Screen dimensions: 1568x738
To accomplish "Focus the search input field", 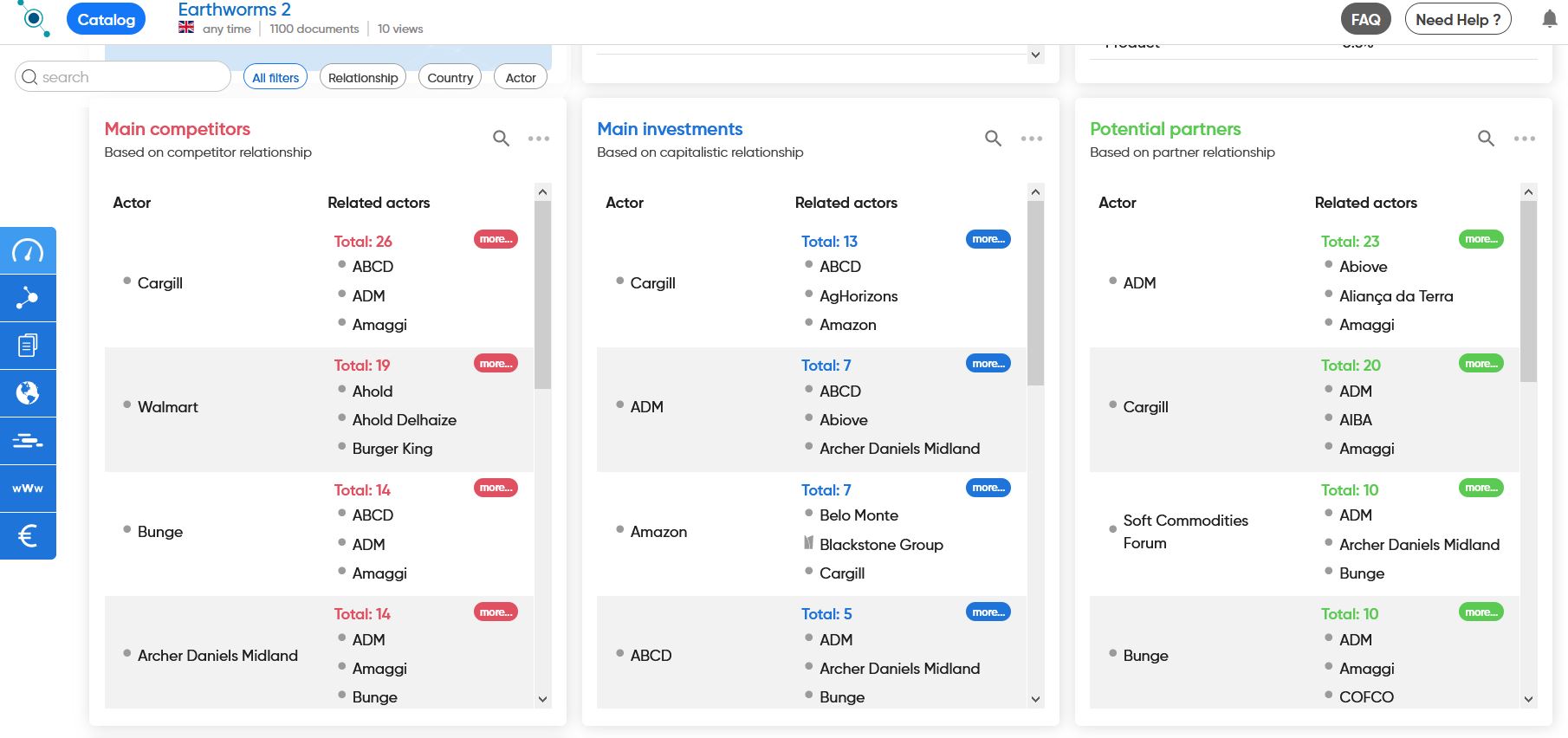I will [x=123, y=77].
